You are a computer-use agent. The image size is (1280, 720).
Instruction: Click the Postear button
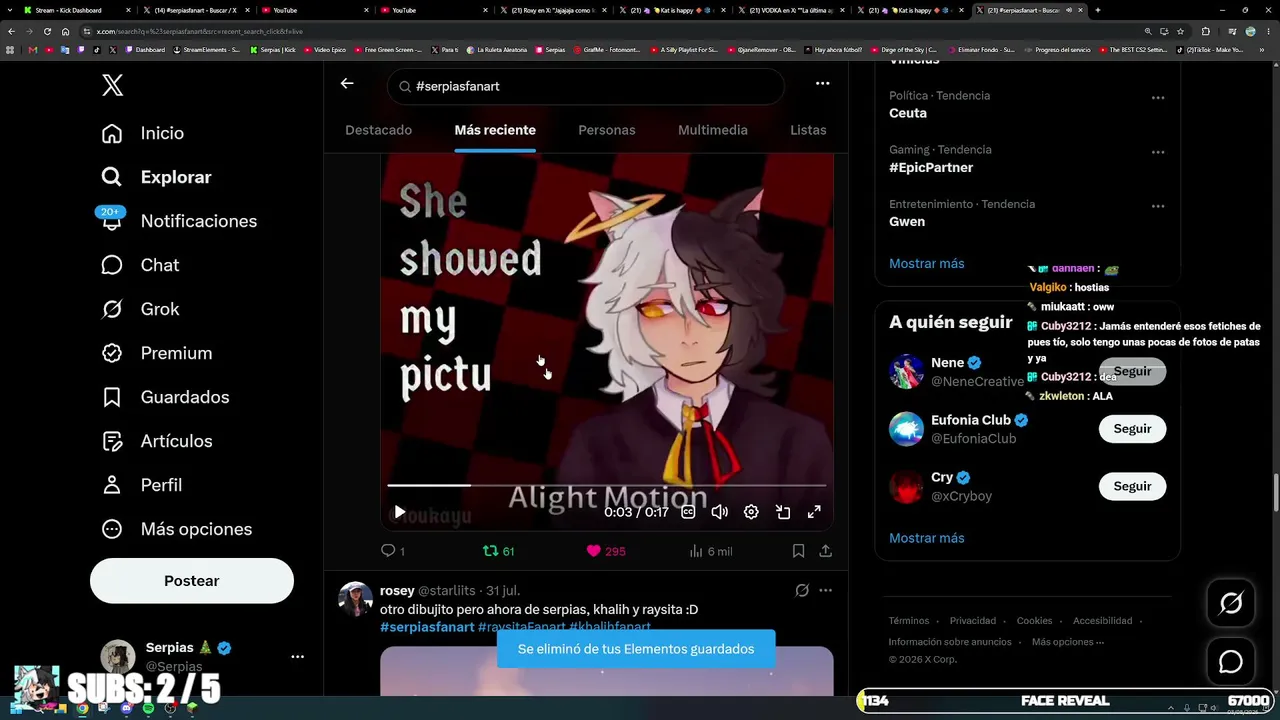click(x=192, y=581)
